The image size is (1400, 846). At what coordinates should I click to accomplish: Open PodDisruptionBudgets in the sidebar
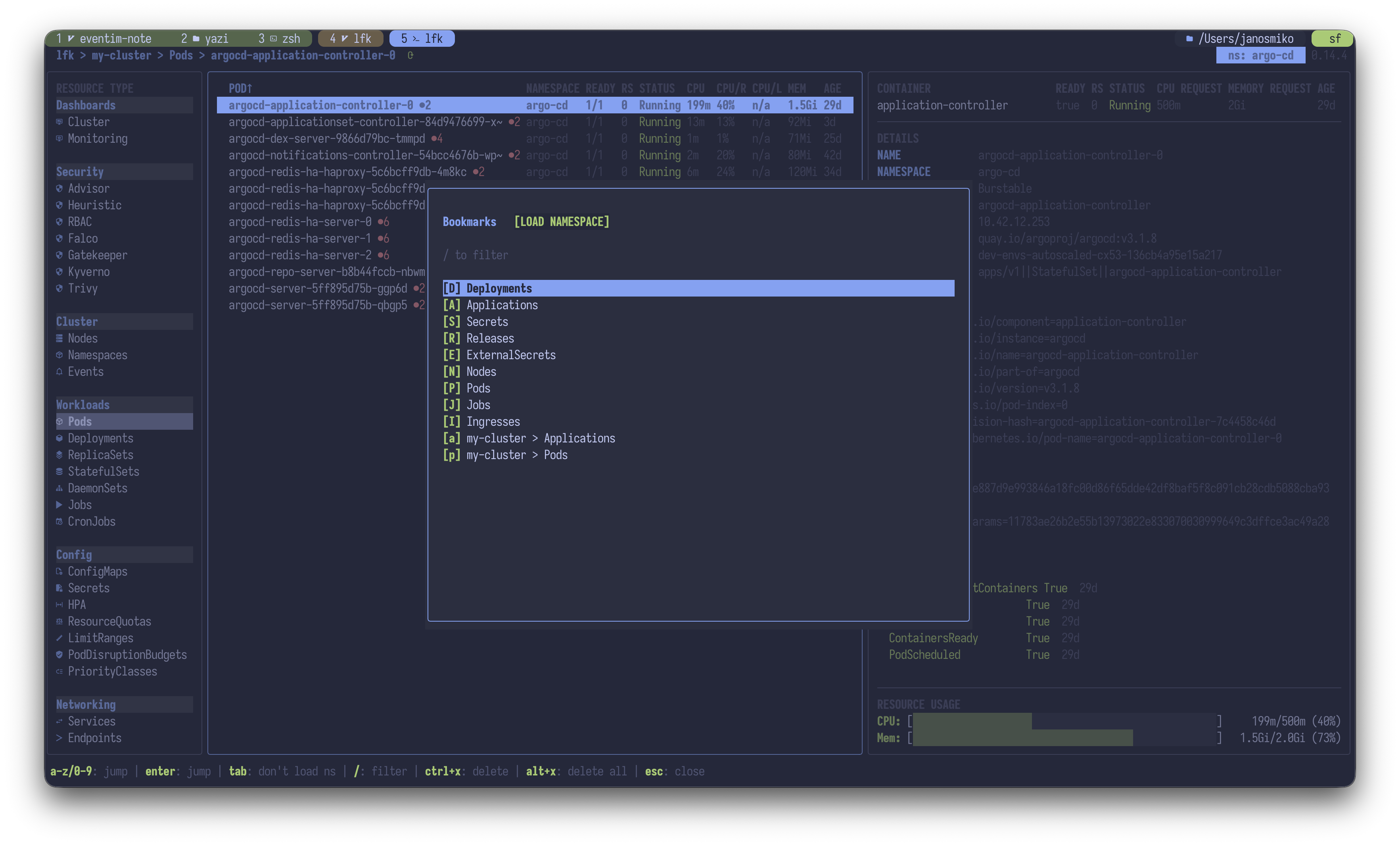tap(127, 655)
